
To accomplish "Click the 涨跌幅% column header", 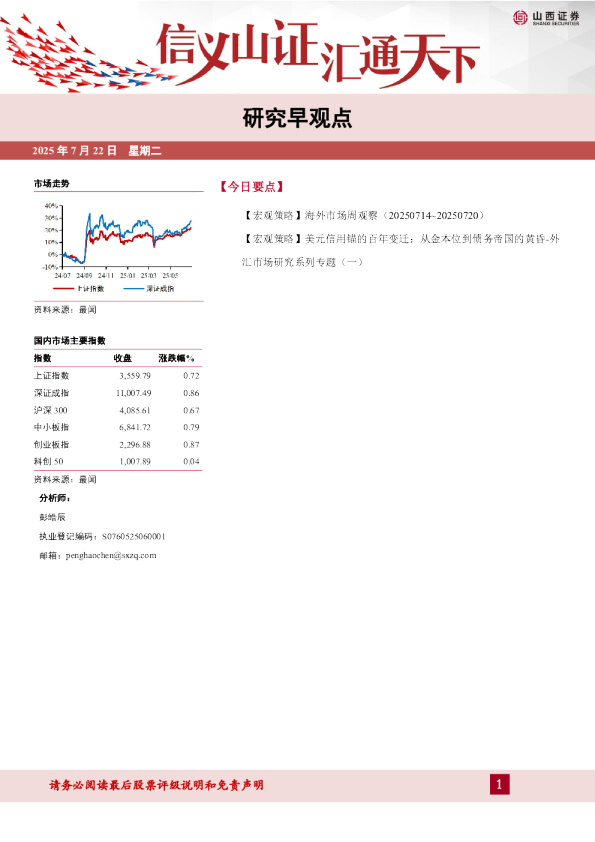I will 177,358.
